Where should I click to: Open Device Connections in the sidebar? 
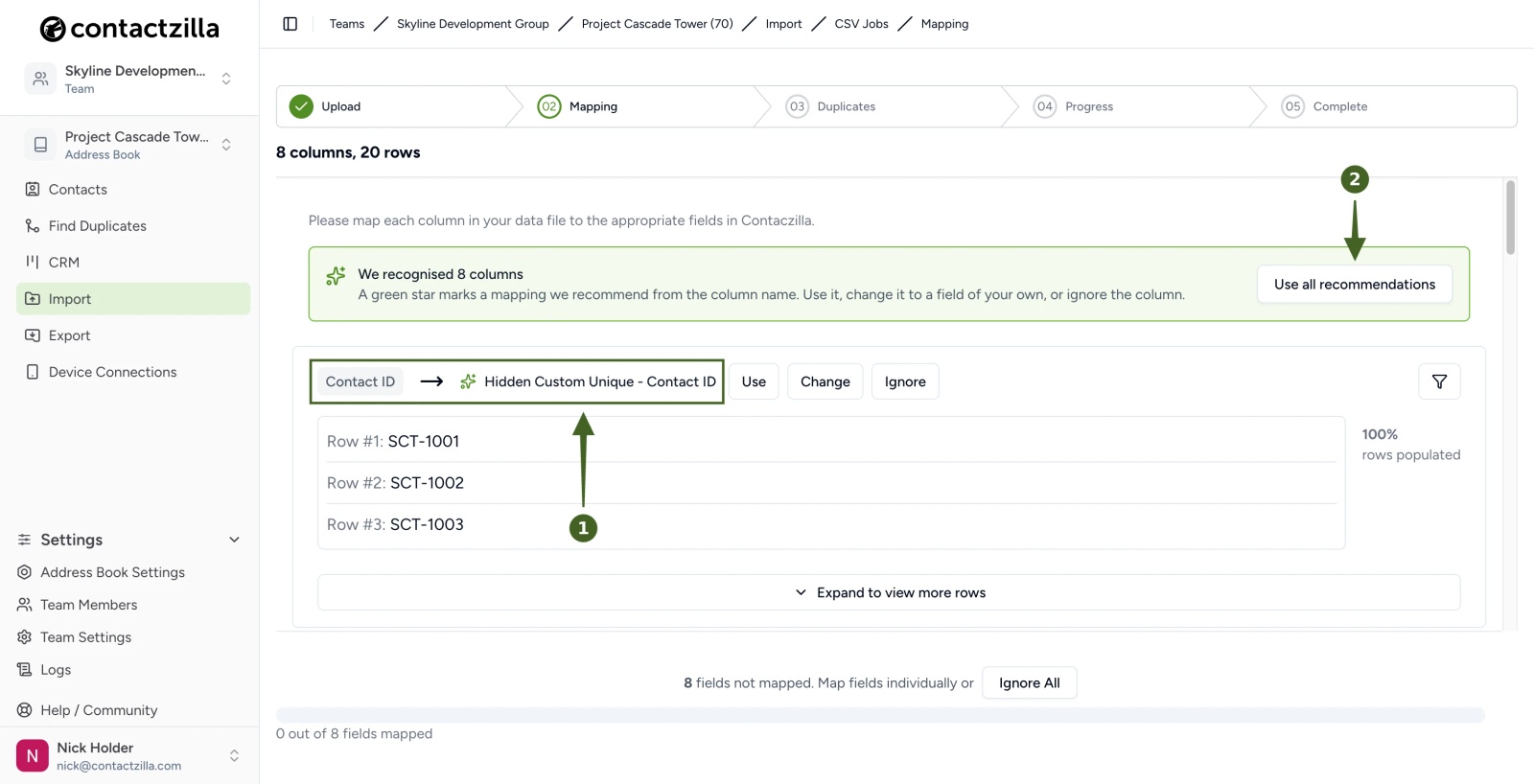(x=133, y=372)
